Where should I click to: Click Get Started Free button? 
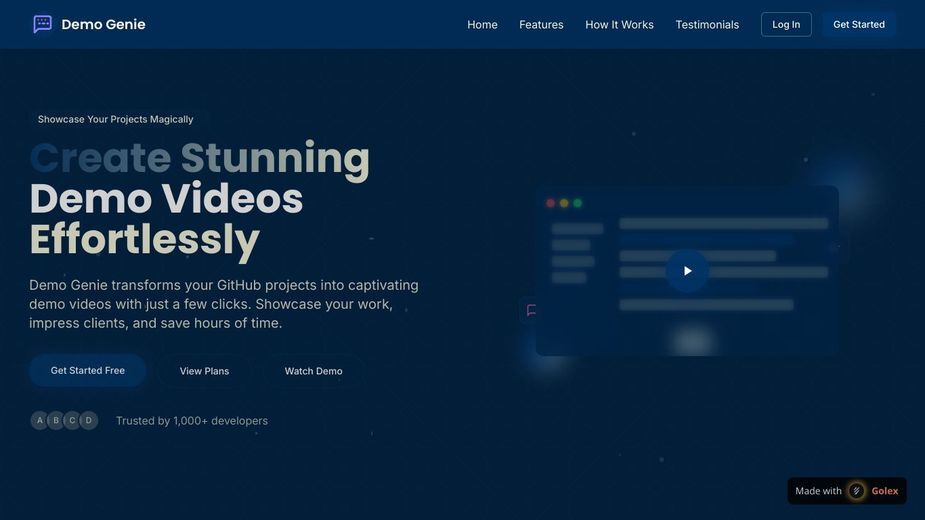coord(88,371)
